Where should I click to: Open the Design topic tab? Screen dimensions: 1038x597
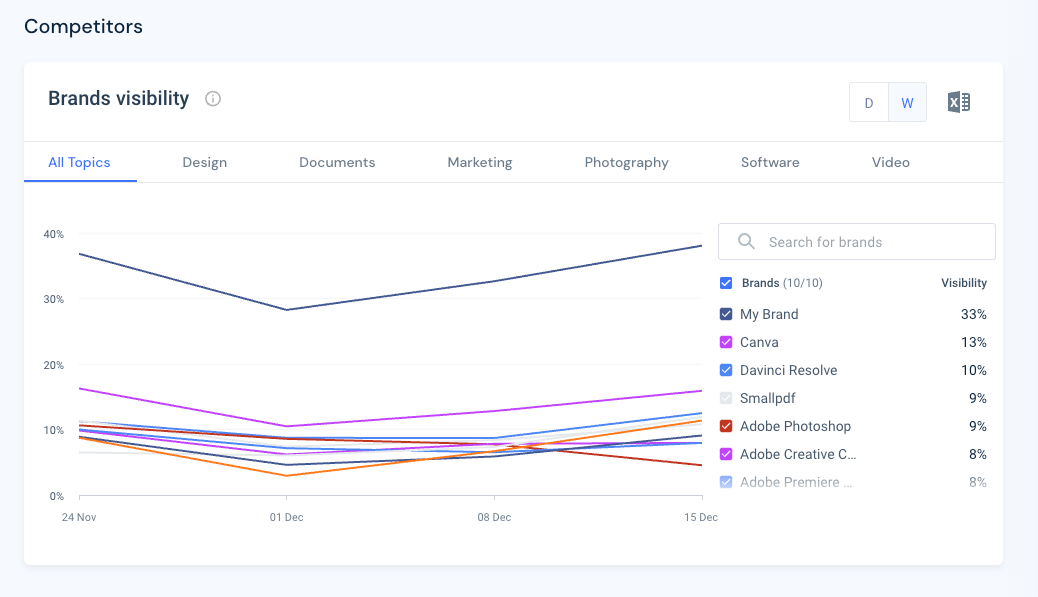(204, 162)
